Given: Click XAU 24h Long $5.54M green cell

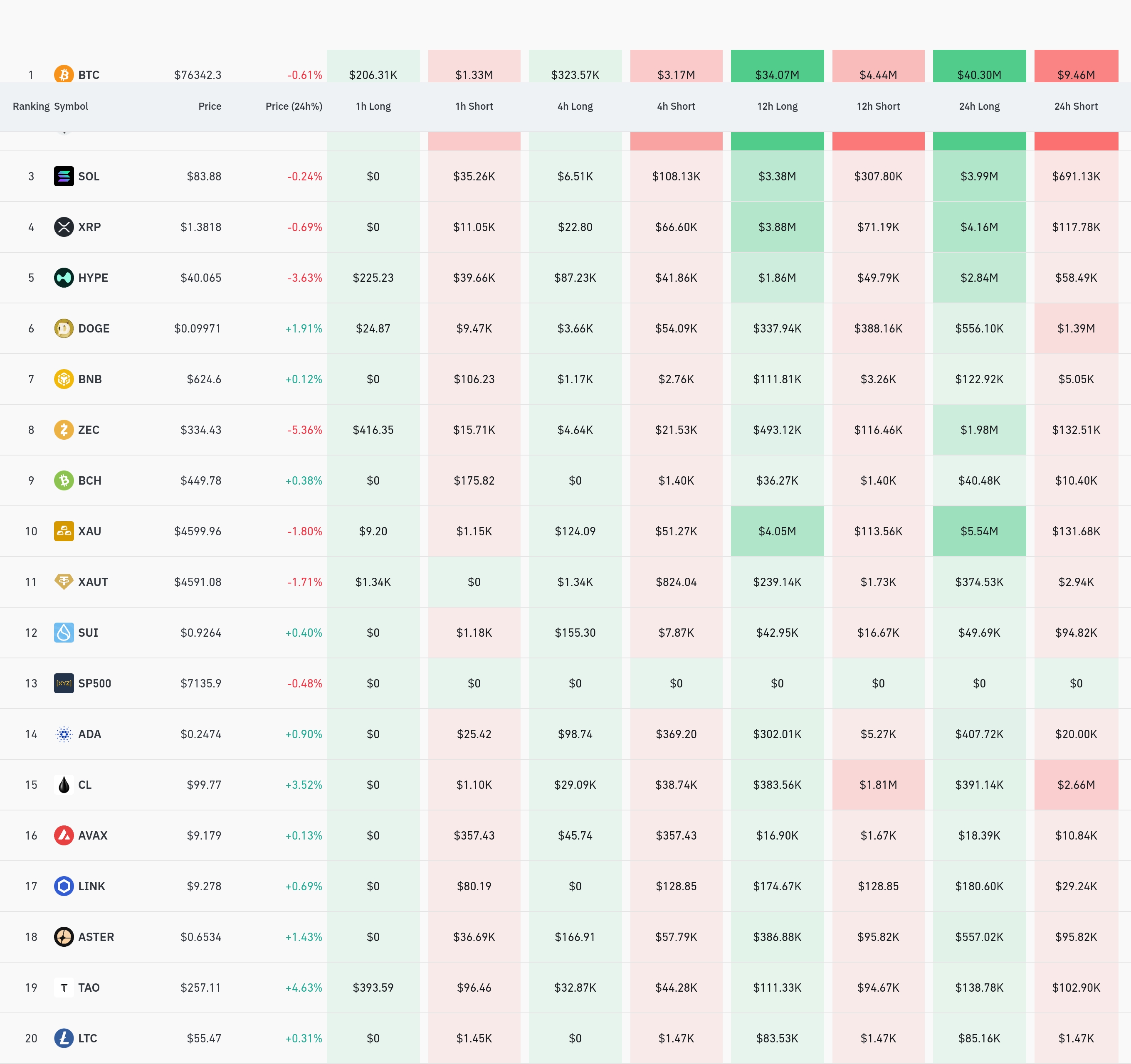Looking at the screenshot, I should click(x=979, y=531).
